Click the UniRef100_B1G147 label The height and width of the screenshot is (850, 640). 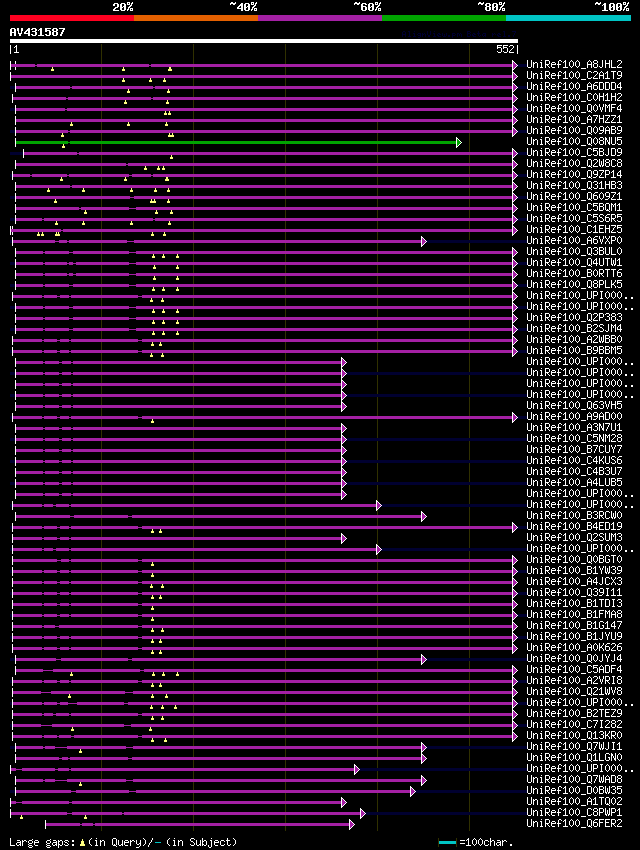click(x=574, y=626)
